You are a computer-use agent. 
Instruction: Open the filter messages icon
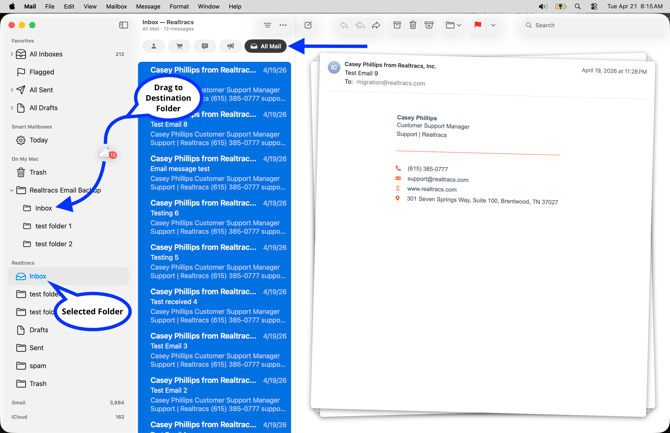coord(267,25)
